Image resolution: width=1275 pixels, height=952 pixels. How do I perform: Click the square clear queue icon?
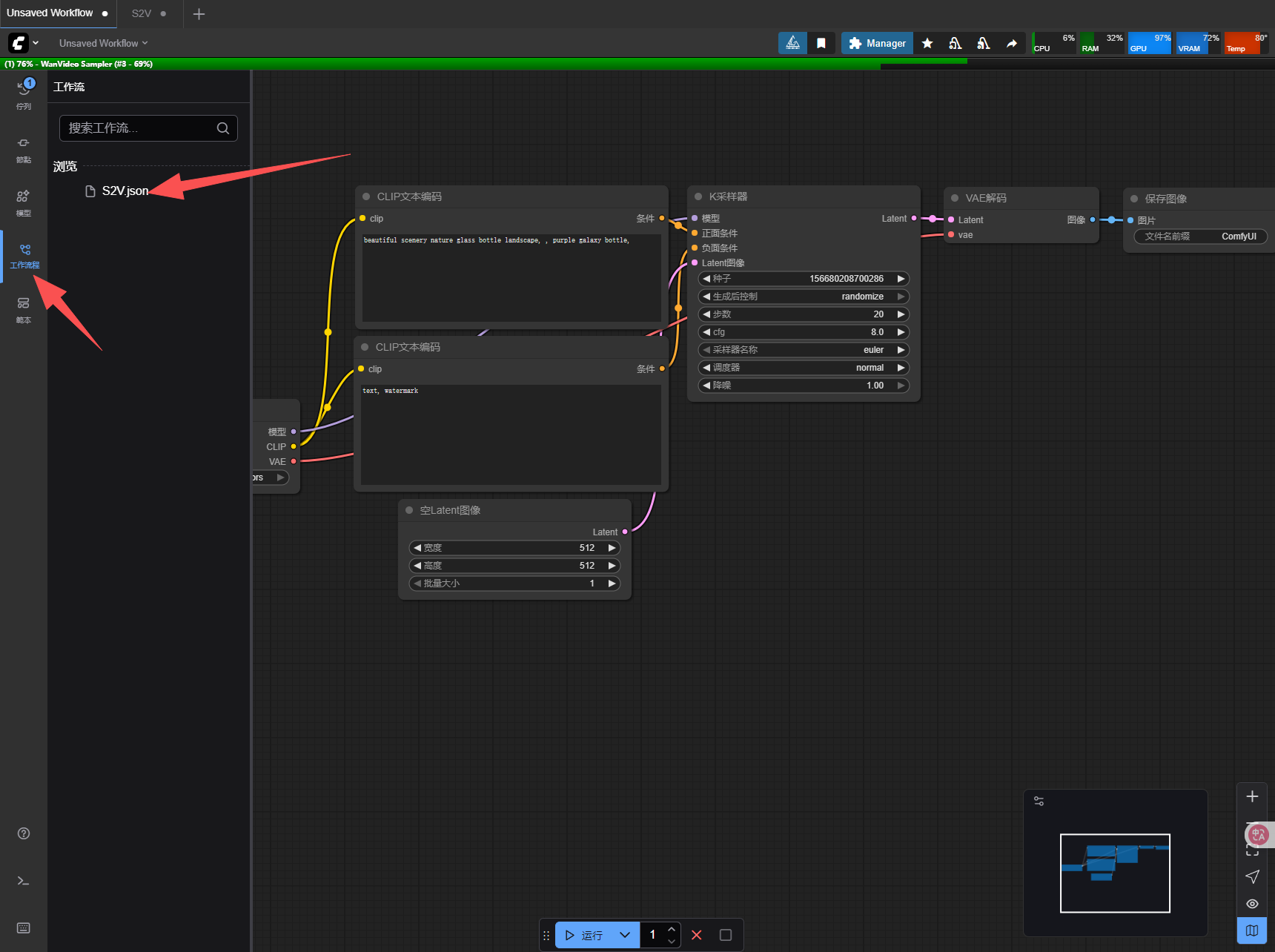pos(726,935)
